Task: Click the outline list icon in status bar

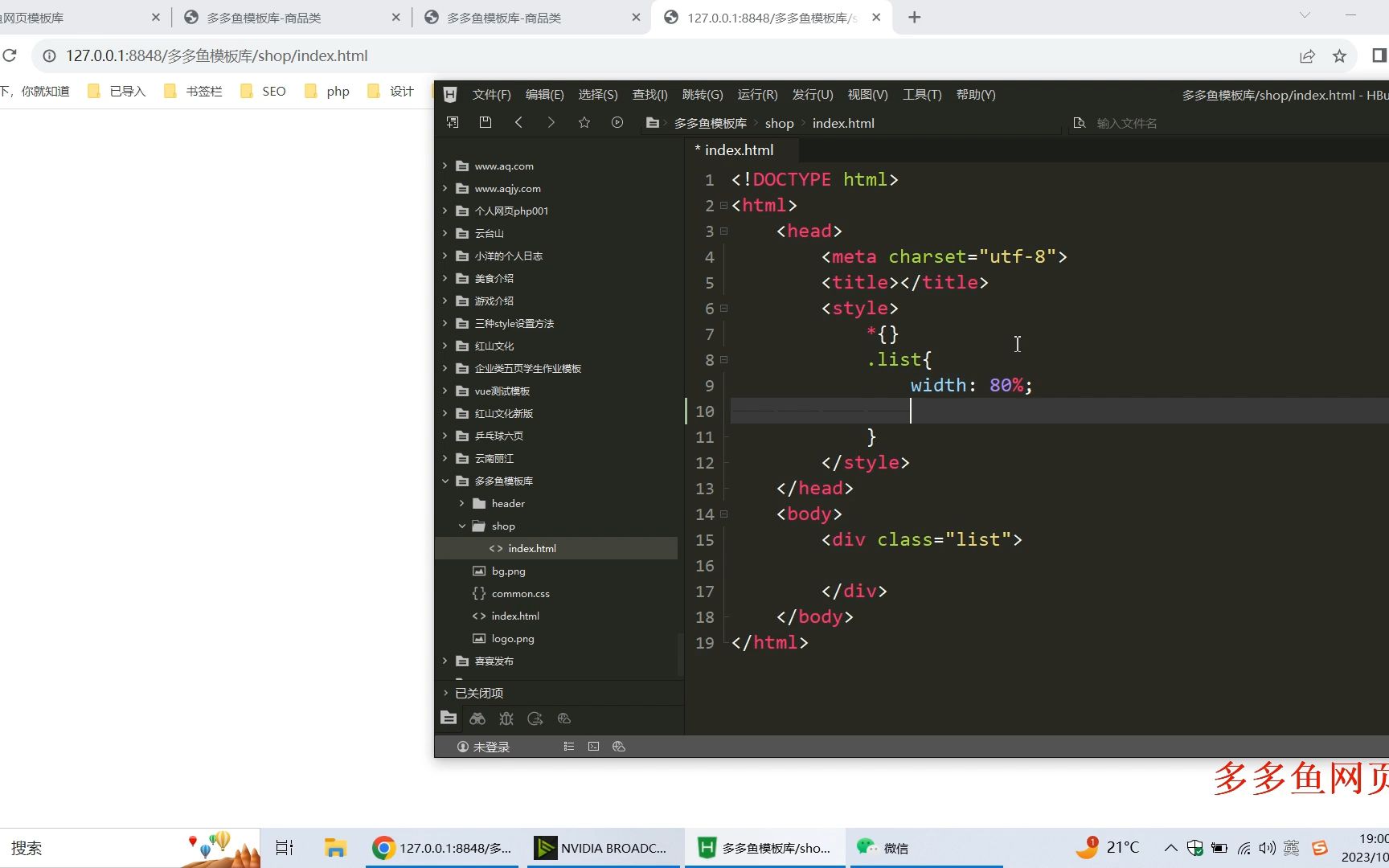Action: [x=569, y=747]
